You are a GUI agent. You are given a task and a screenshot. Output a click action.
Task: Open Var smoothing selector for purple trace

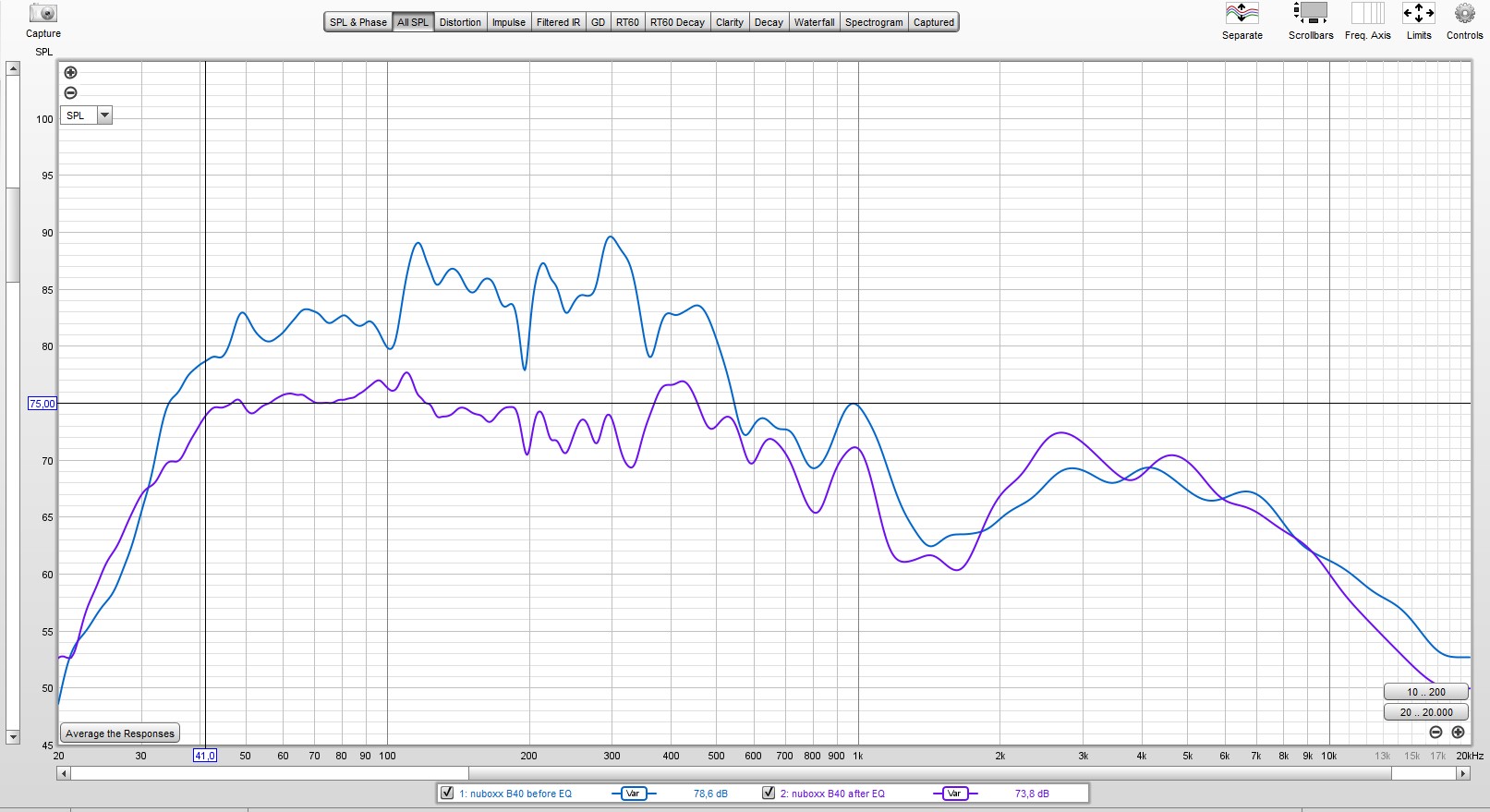click(x=954, y=794)
